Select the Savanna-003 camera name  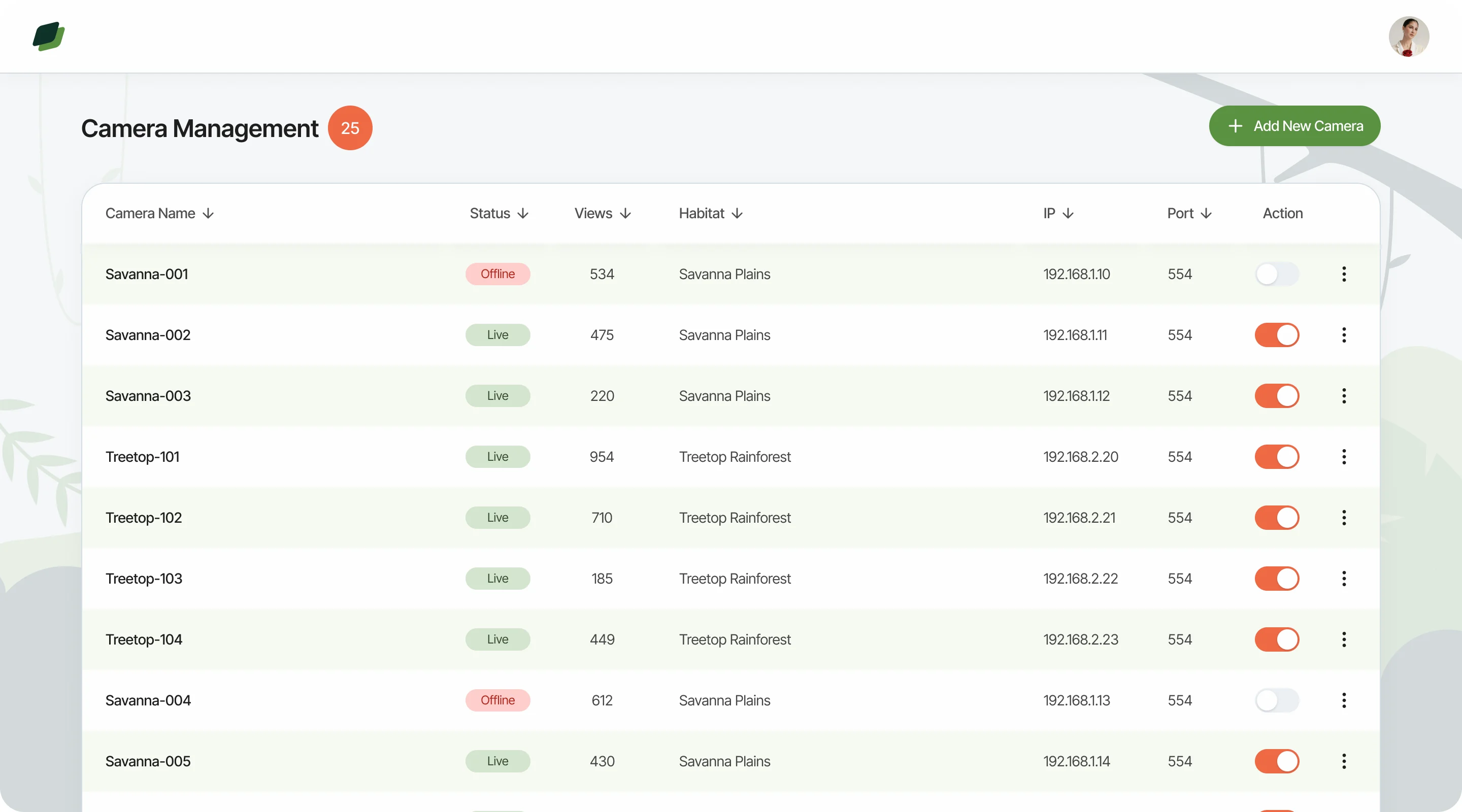pos(148,396)
